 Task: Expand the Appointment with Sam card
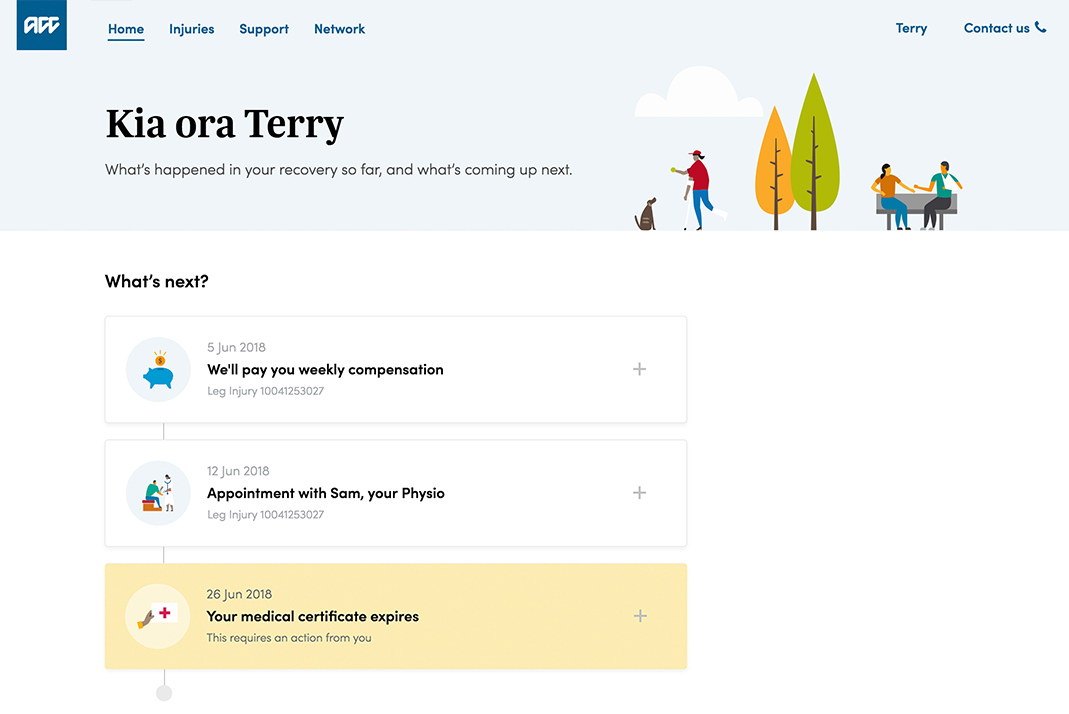(x=639, y=493)
